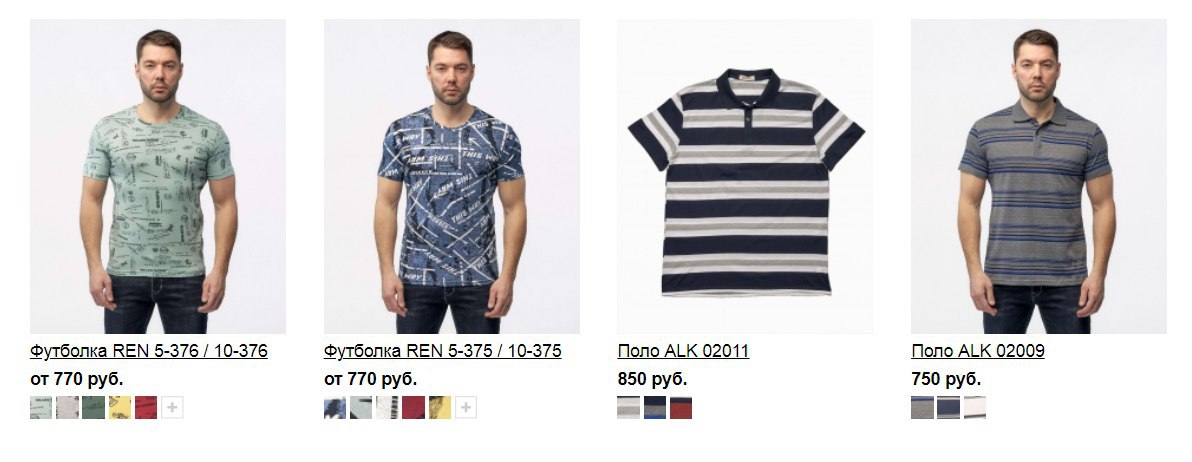1192x462 pixels.
Task: Choose the dark green swatch for REN 5-376
Action: tap(94, 408)
